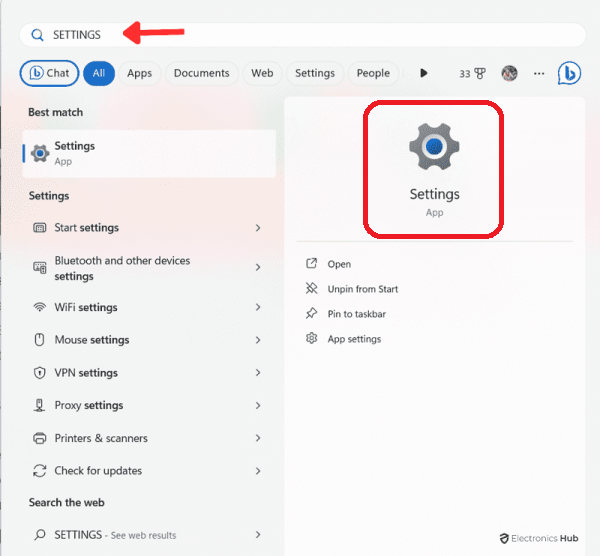Viewport: 600px width, 556px height.
Task: Click the Unpin crossed-pin icon
Action: 311,288
